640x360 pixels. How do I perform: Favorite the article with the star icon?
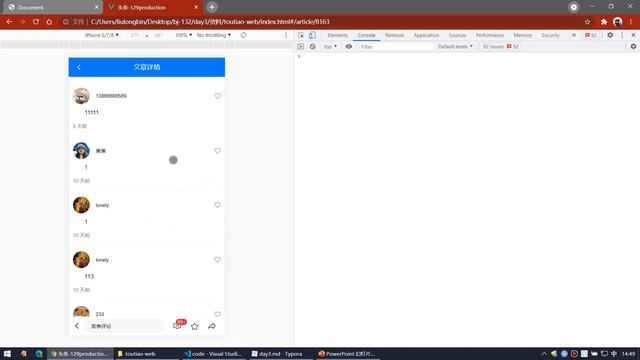(195, 326)
